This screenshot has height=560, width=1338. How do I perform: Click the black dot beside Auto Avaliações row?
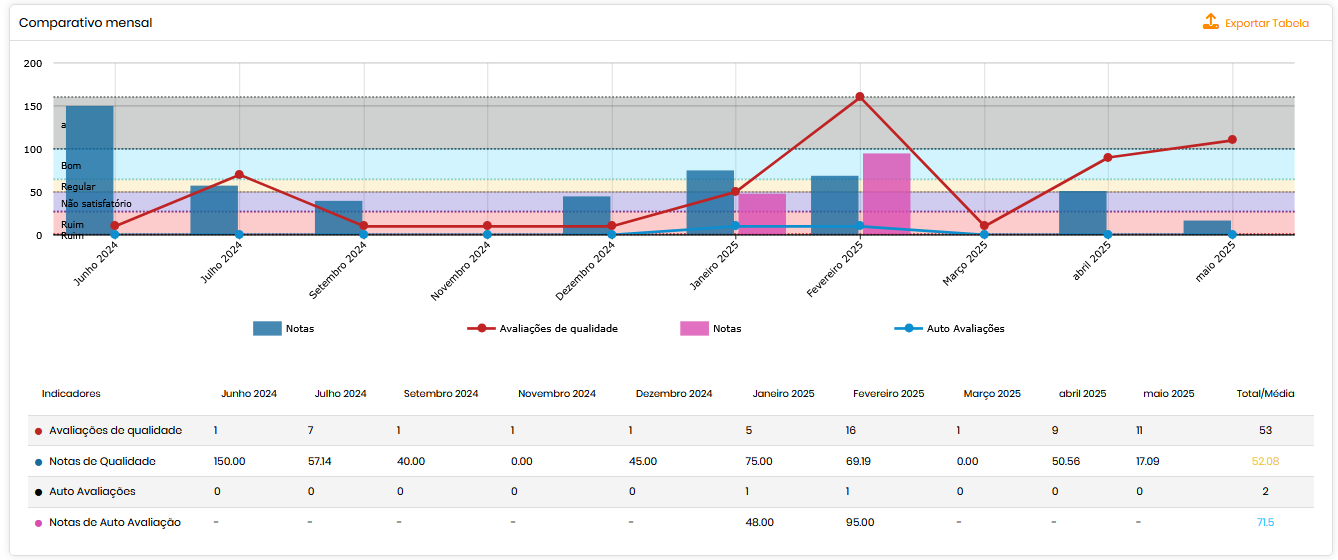click(x=38, y=492)
